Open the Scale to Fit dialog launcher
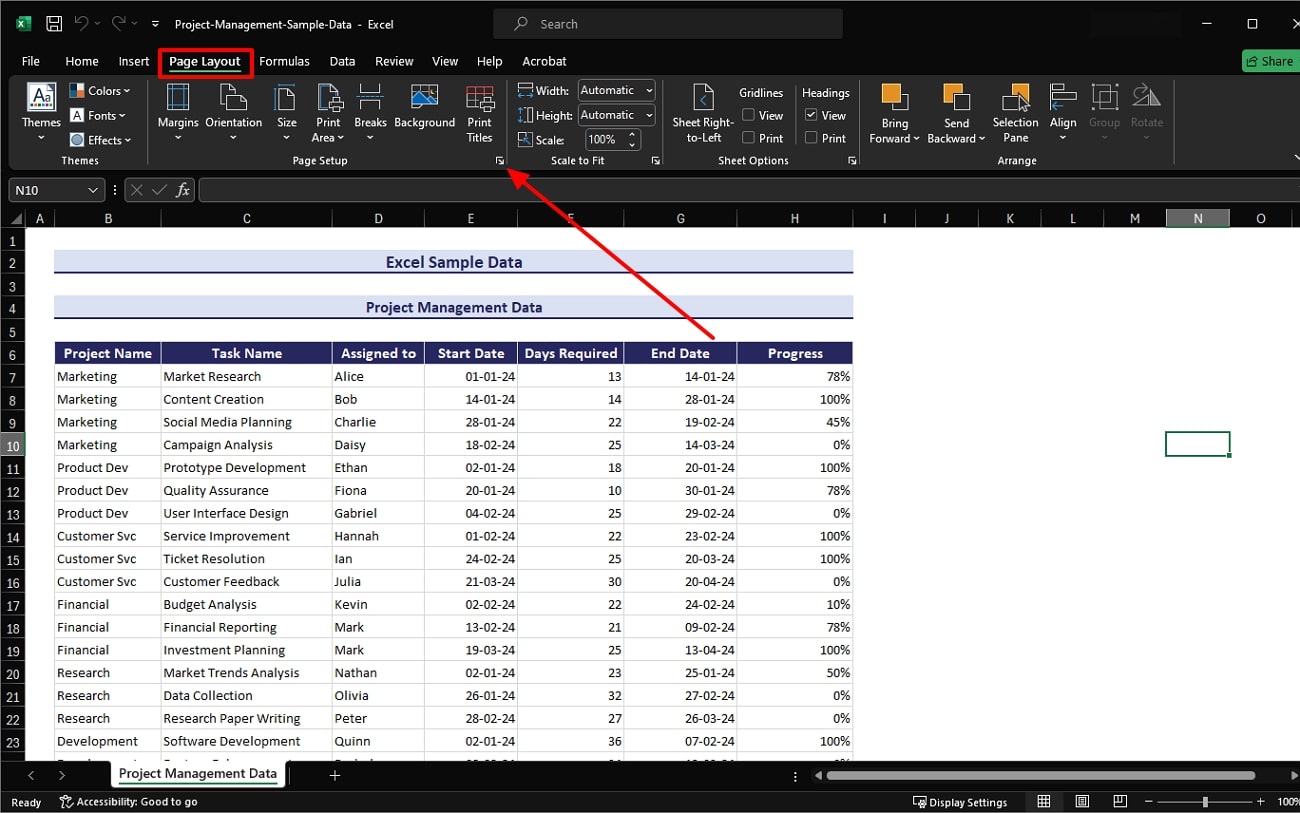The height and width of the screenshot is (813, 1300). click(x=656, y=160)
